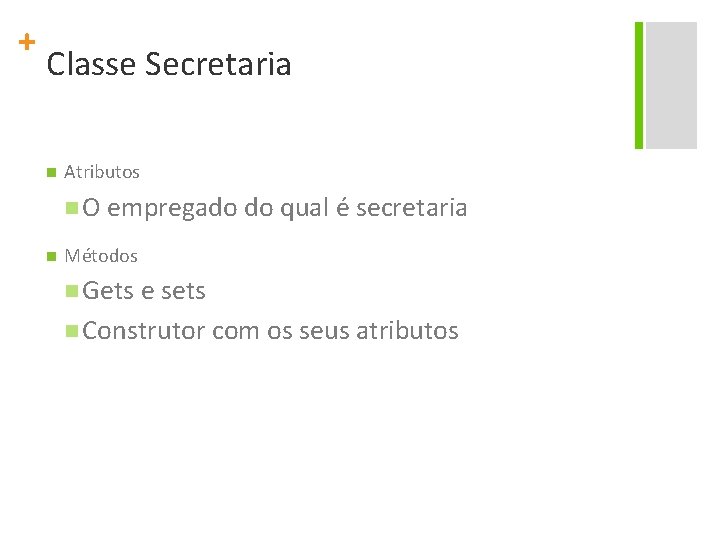Click the 'Gets e sets' line

click(144, 291)
